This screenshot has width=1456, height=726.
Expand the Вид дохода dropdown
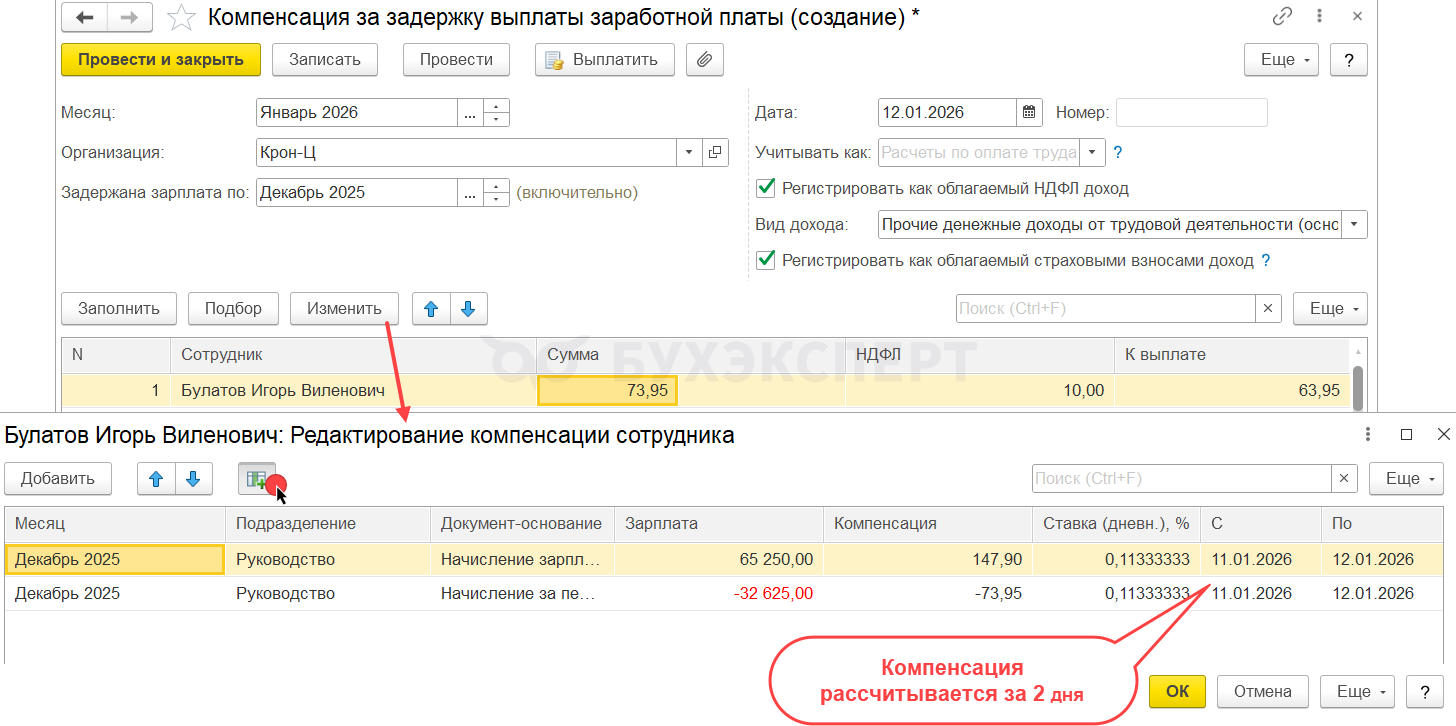1355,225
